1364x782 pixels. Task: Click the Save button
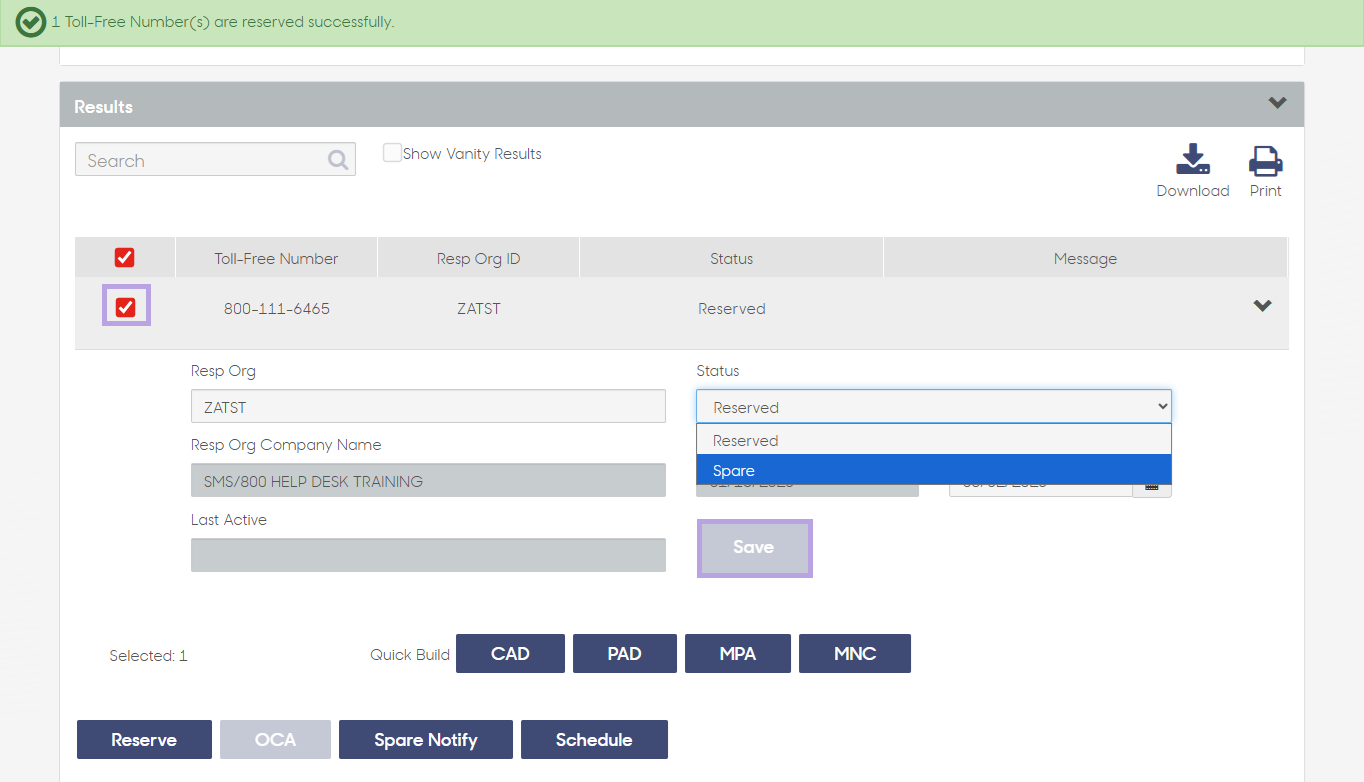pos(754,547)
